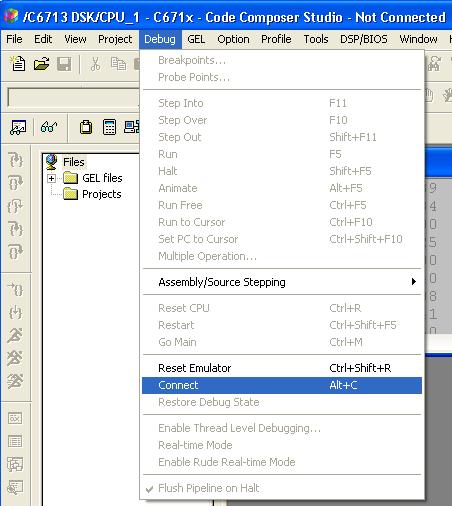Open the View menu
Image resolution: width=452 pixels, height=506 pixels.
pos(75,39)
